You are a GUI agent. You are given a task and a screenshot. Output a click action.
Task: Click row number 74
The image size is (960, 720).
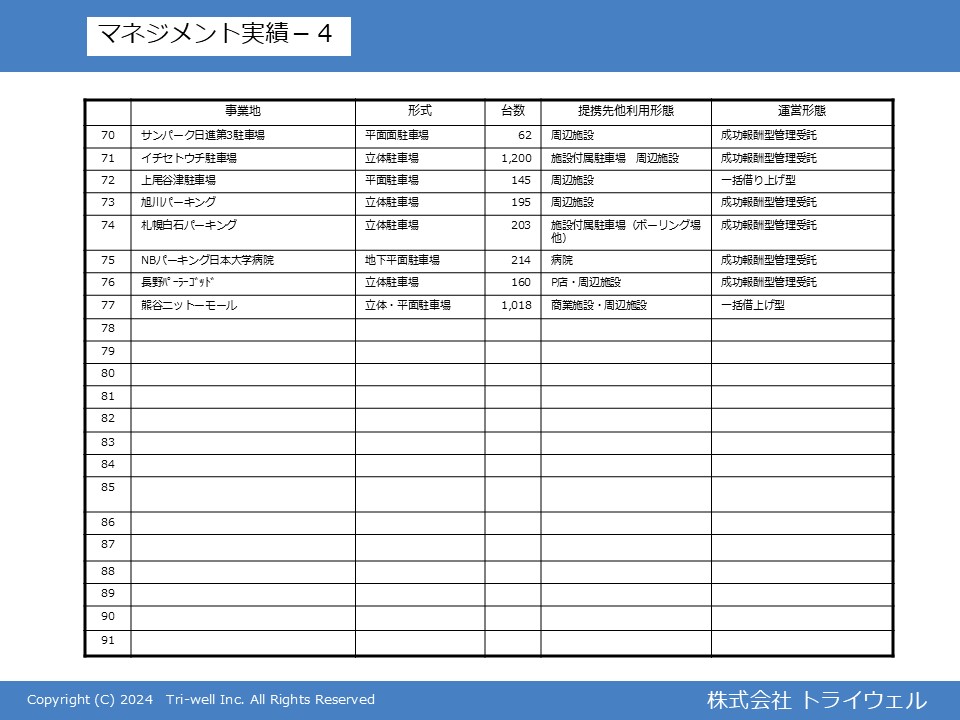point(108,225)
